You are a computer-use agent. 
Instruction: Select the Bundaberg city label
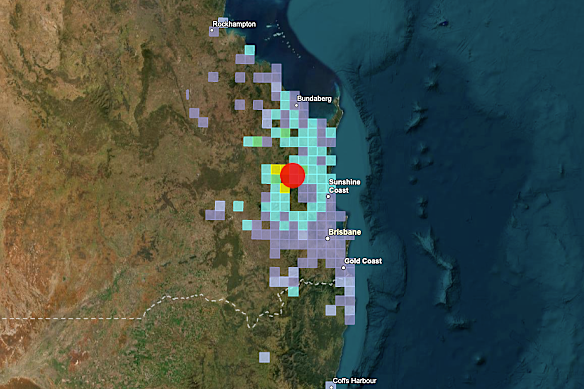point(314,98)
